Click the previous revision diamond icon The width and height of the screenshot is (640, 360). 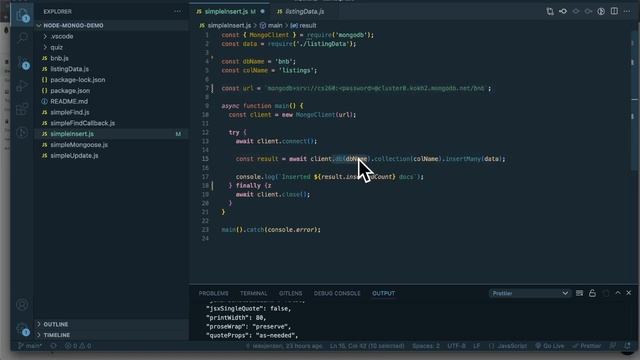pyautogui.click(x=576, y=11)
